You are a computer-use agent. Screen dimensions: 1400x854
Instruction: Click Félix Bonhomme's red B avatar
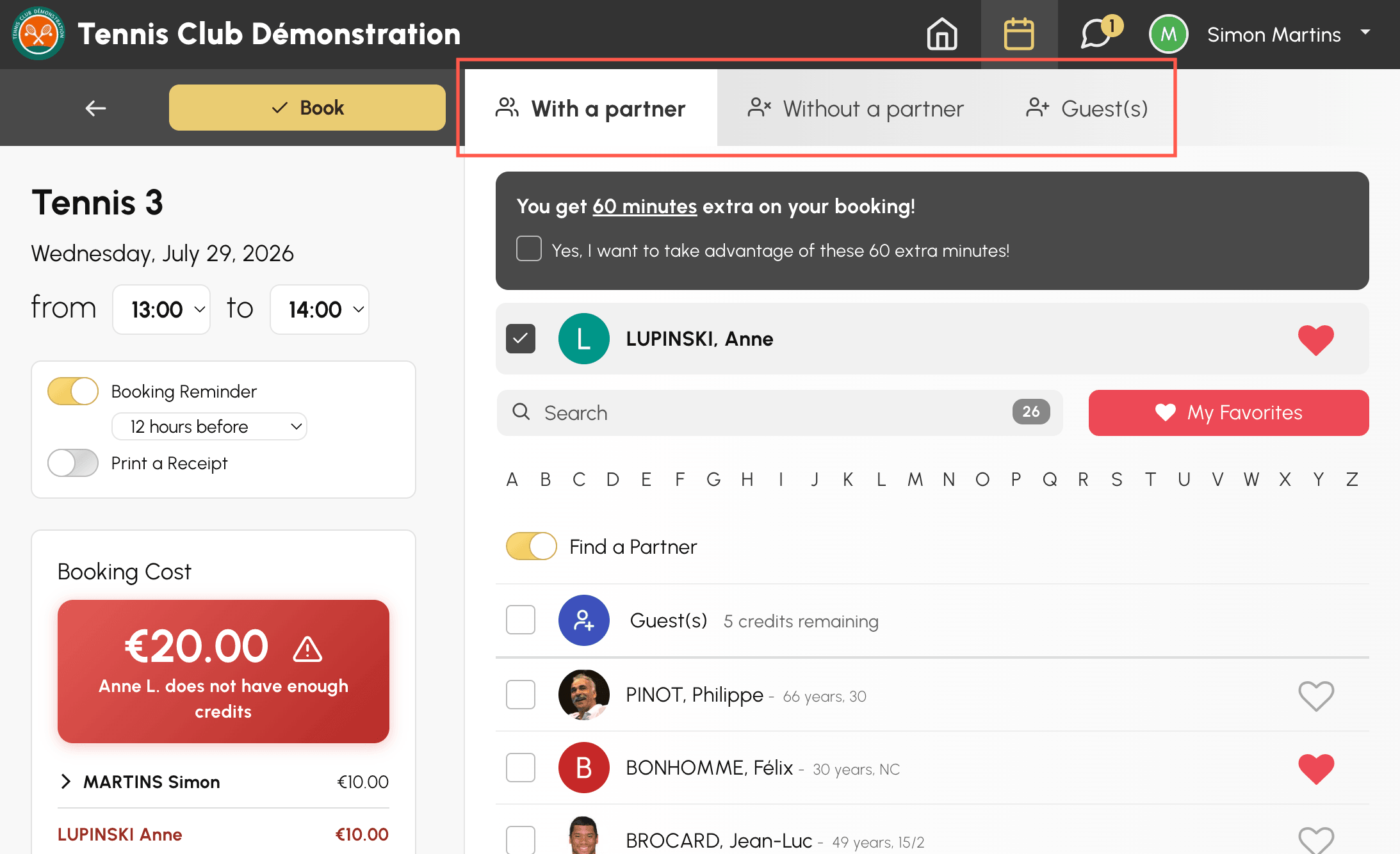click(584, 768)
